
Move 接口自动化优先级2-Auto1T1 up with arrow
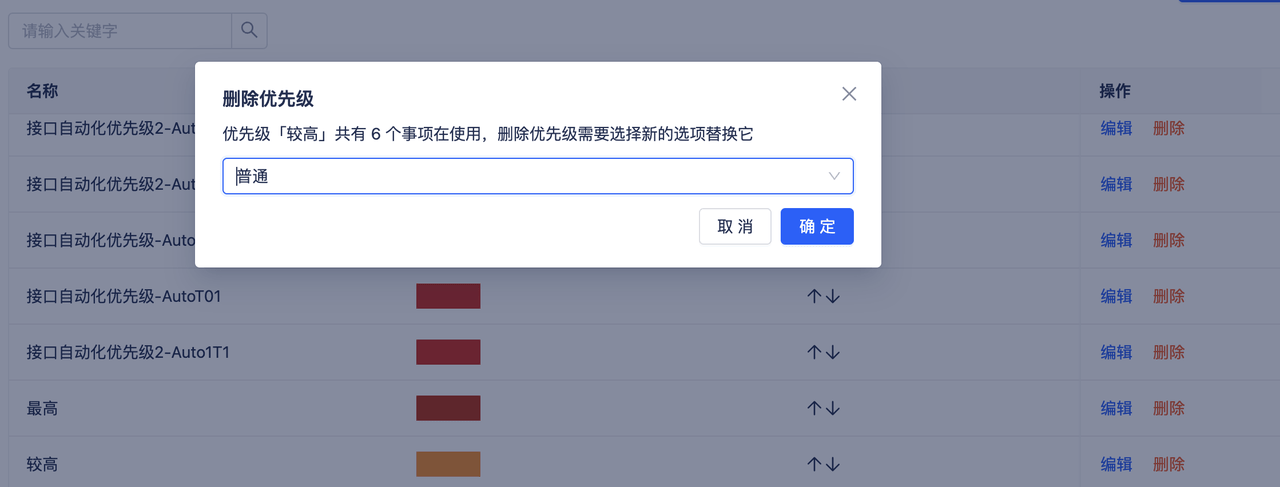point(814,352)
